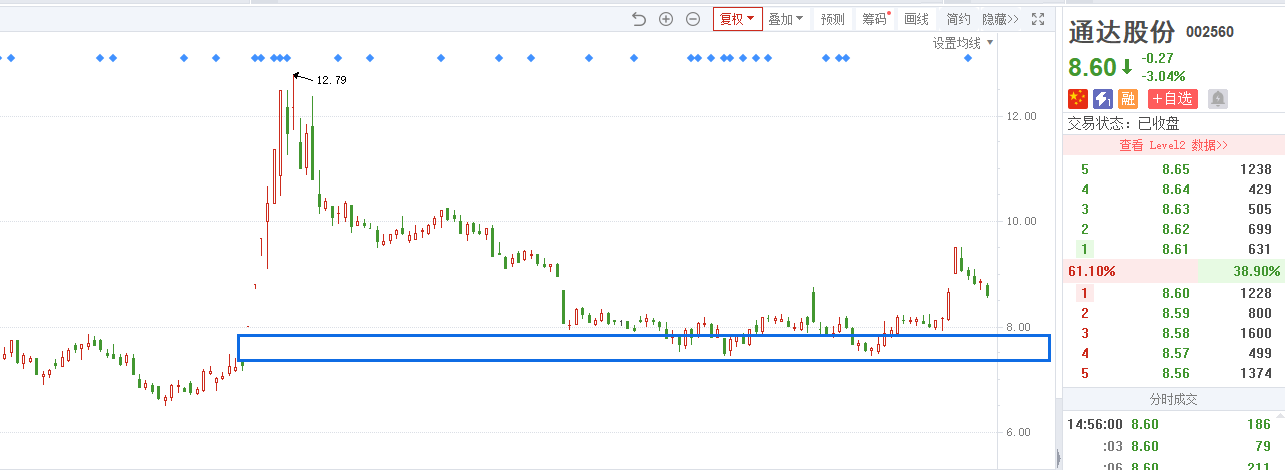Click the orange 融 margin icon
The image size is (1285, 470).
(x=1128, y=98)
